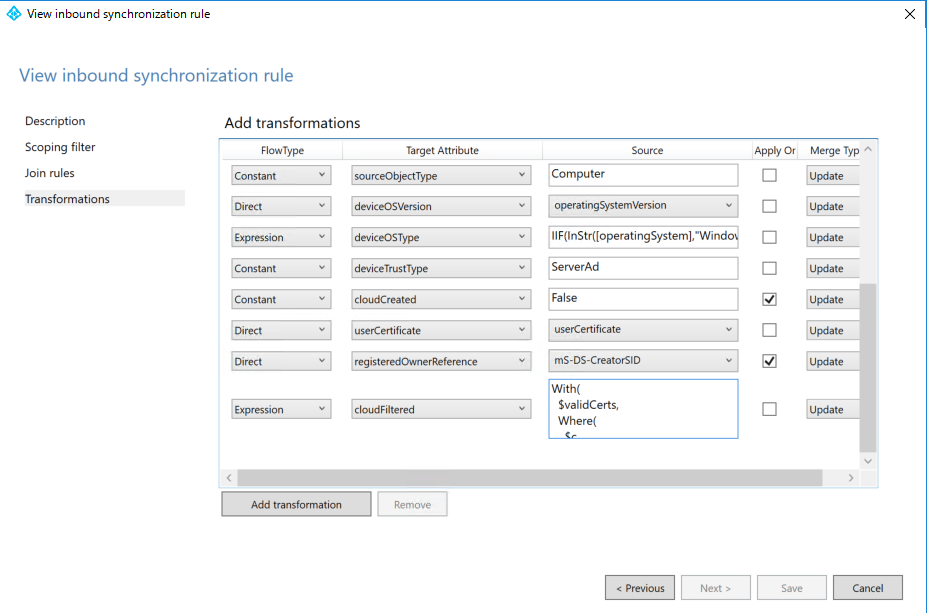The width and height of the screenshot is (928, 614).
Task: Click the Target Attribute column header
Action: pos(442,150)
